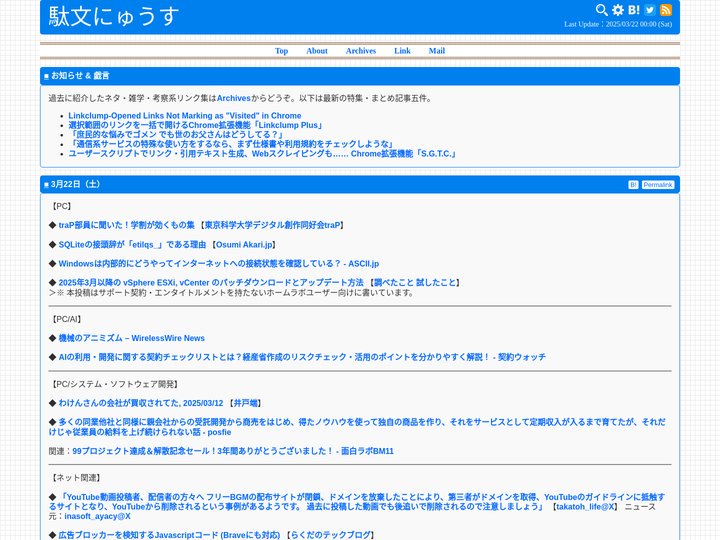Viewport: 720px width, 540px height.
Task: Open the settings gear icon in header
Action: click(618, 10)
